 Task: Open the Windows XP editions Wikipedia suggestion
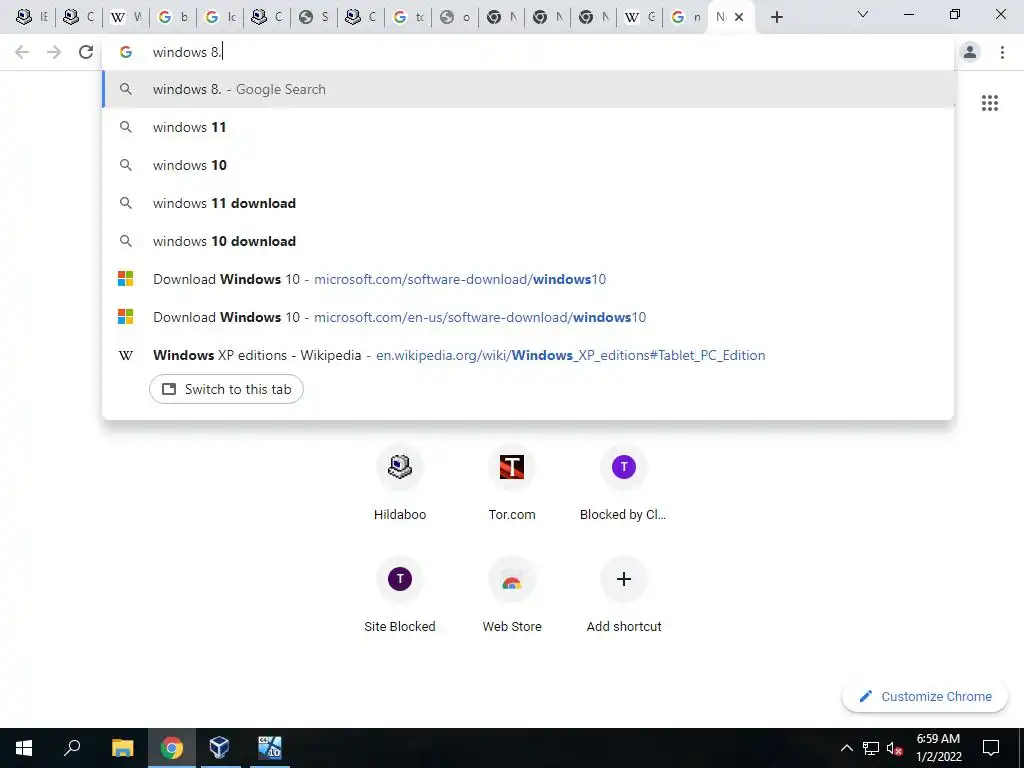click(528, 355)
